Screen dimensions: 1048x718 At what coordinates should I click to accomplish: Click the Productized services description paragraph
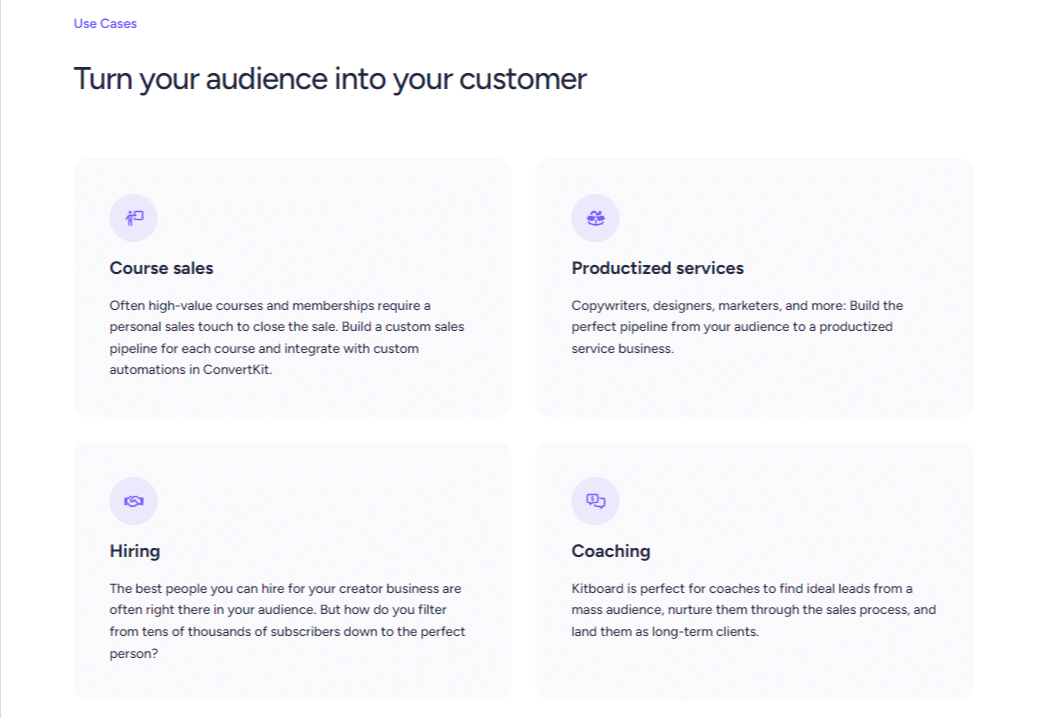click(x=737, y=327)
